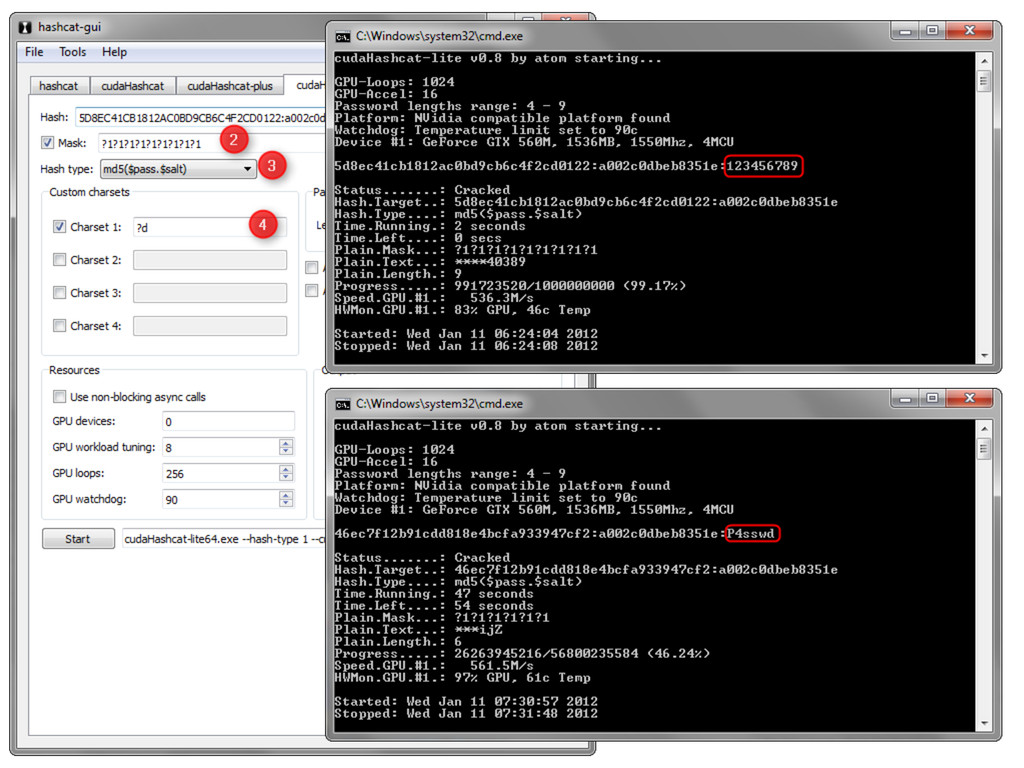This screenshot has width=1024, height=768.
Task: Enable the Charset 2 checkbox
Action: 59,260
